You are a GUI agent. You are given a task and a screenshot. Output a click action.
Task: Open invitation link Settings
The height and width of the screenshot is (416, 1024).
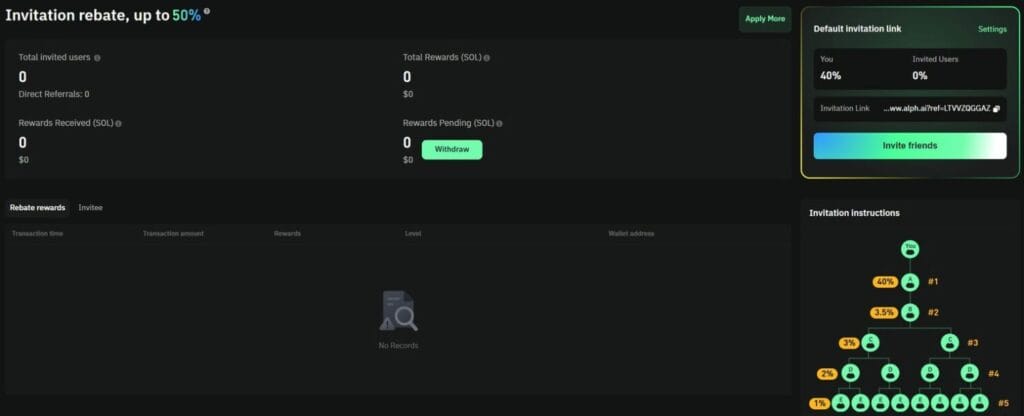coord(992,29)
